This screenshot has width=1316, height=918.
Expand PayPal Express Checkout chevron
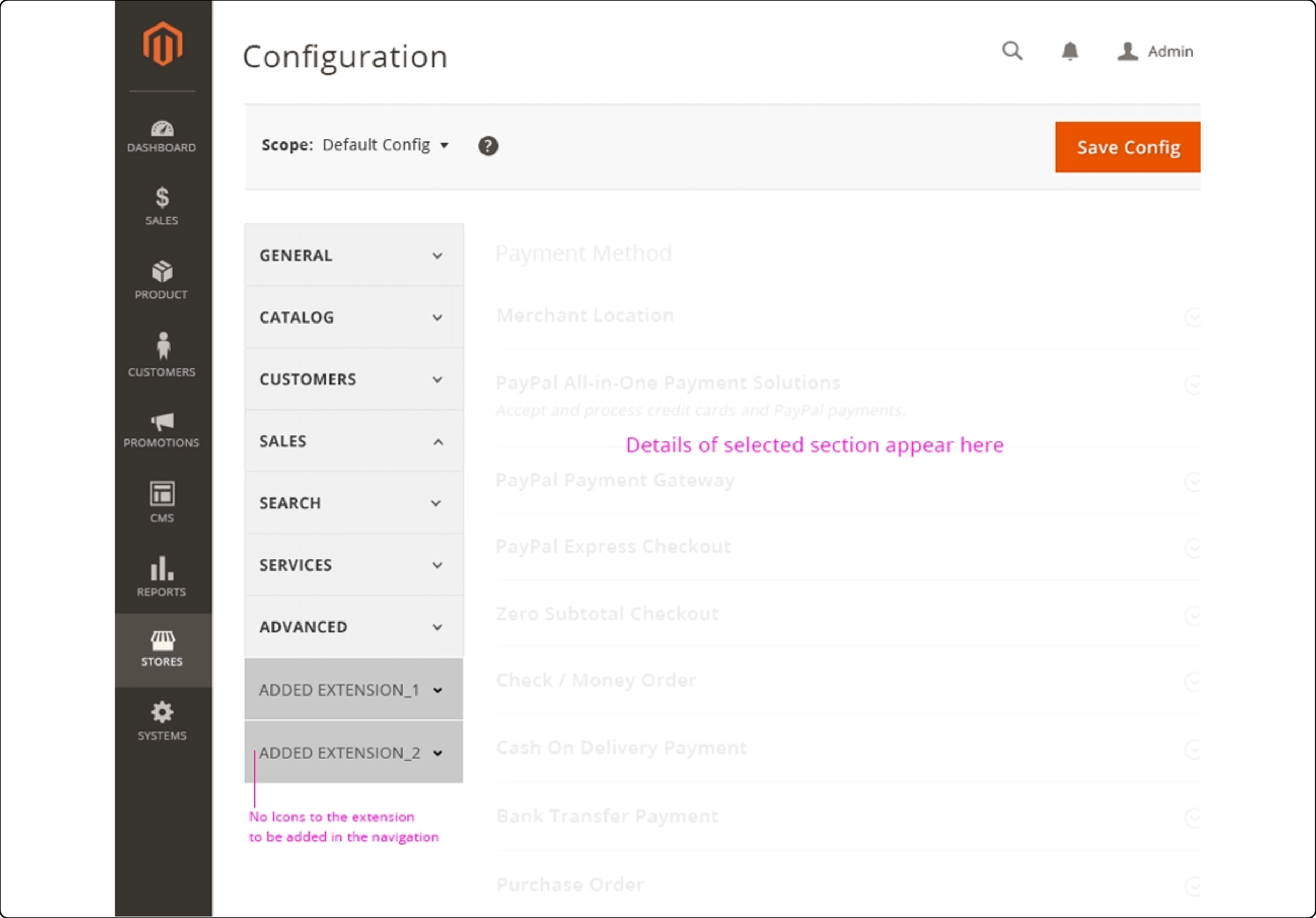click(1193, 548)
